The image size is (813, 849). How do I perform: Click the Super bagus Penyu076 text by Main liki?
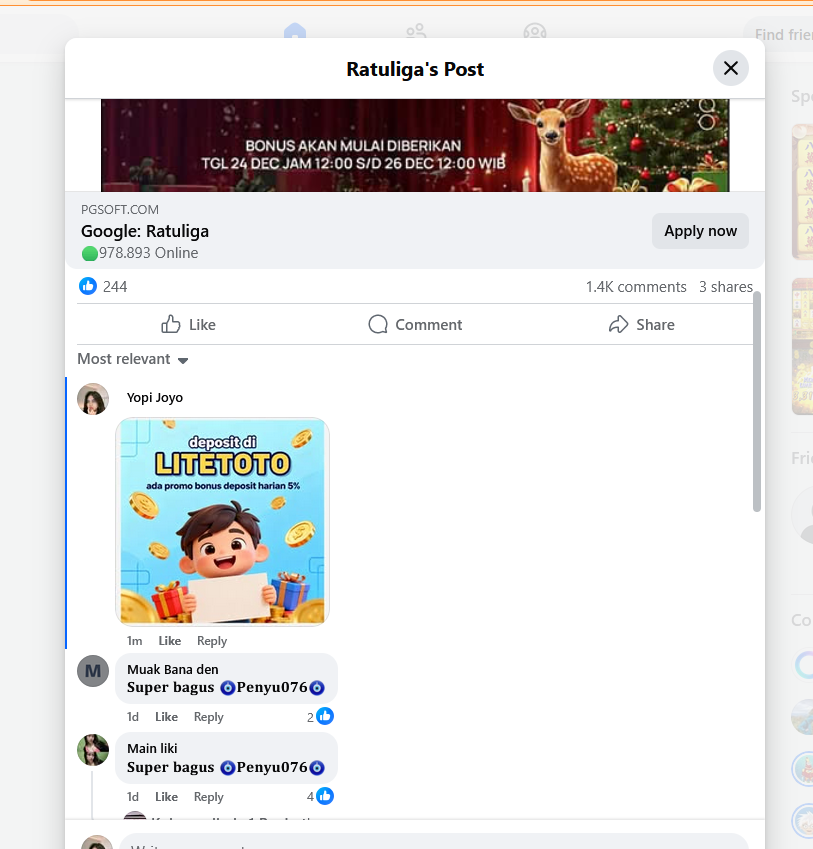tap(226, 767)
